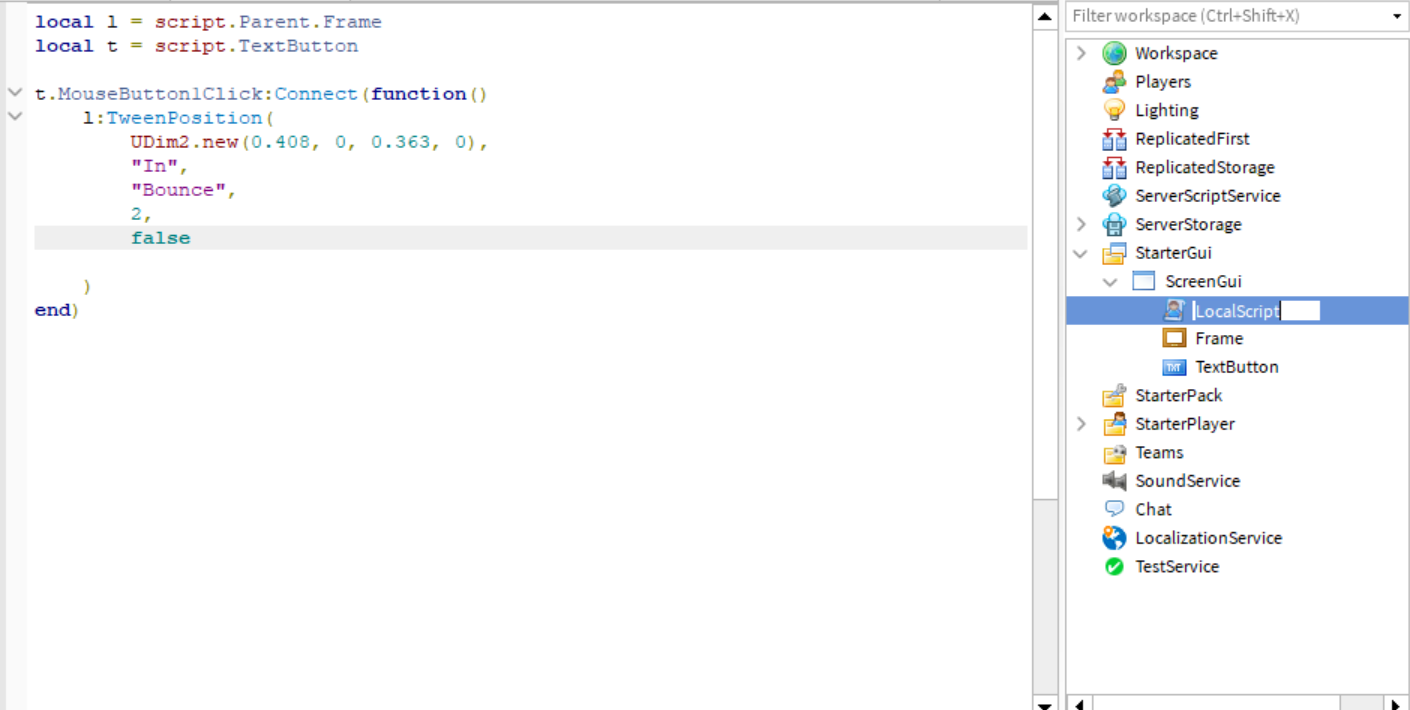Click the ServerScriptService script icon
1410x710 pixels.
click(1113, 195)
